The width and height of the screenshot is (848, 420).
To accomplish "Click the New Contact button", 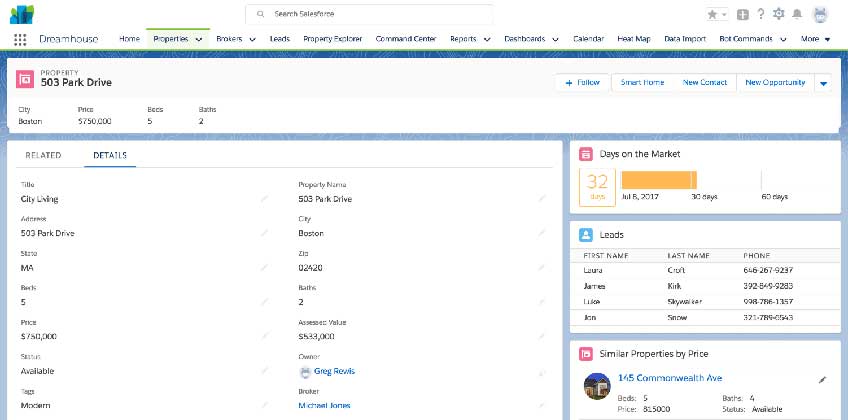I will pyautogui.click(x=705, y=83).
